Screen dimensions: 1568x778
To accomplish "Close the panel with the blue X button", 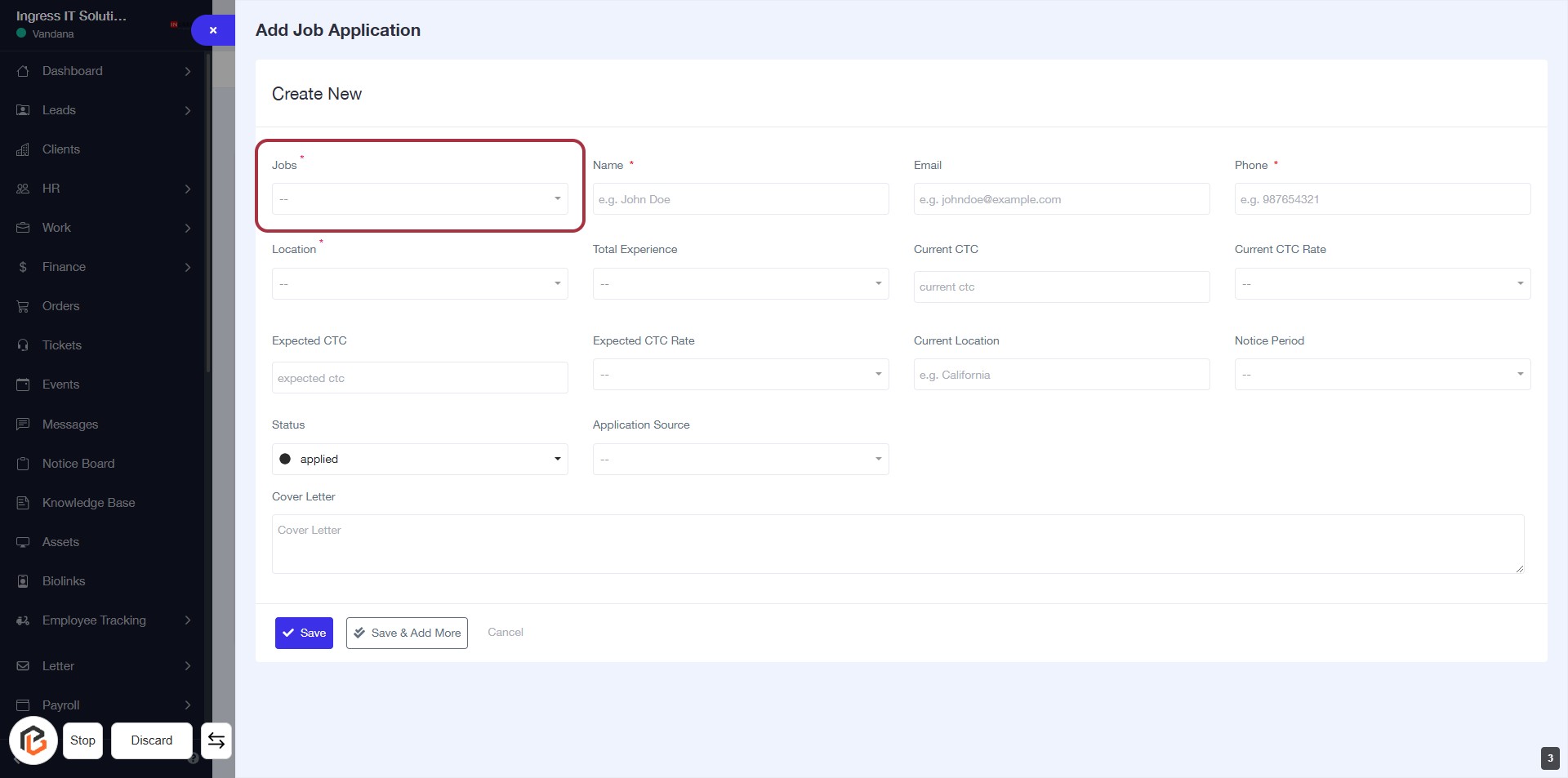I will 213,30.
